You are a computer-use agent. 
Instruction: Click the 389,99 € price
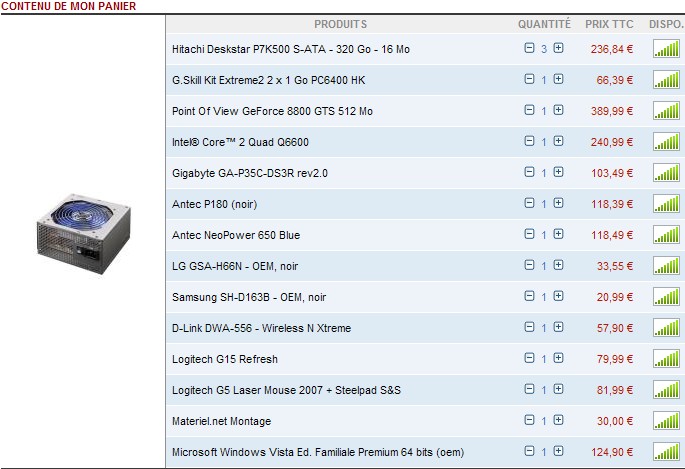pos(612,111)
